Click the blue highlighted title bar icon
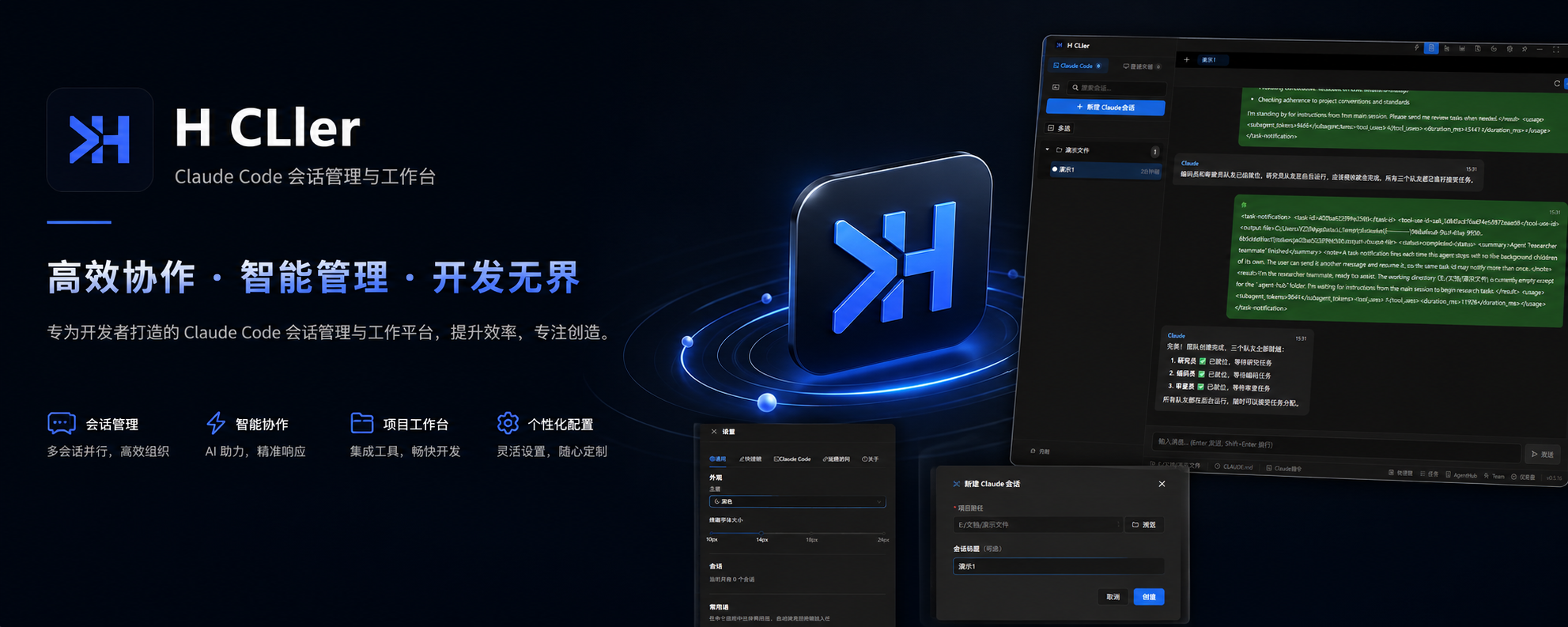This screenshot has width=1568, height=627. [x=1431, y=48]
